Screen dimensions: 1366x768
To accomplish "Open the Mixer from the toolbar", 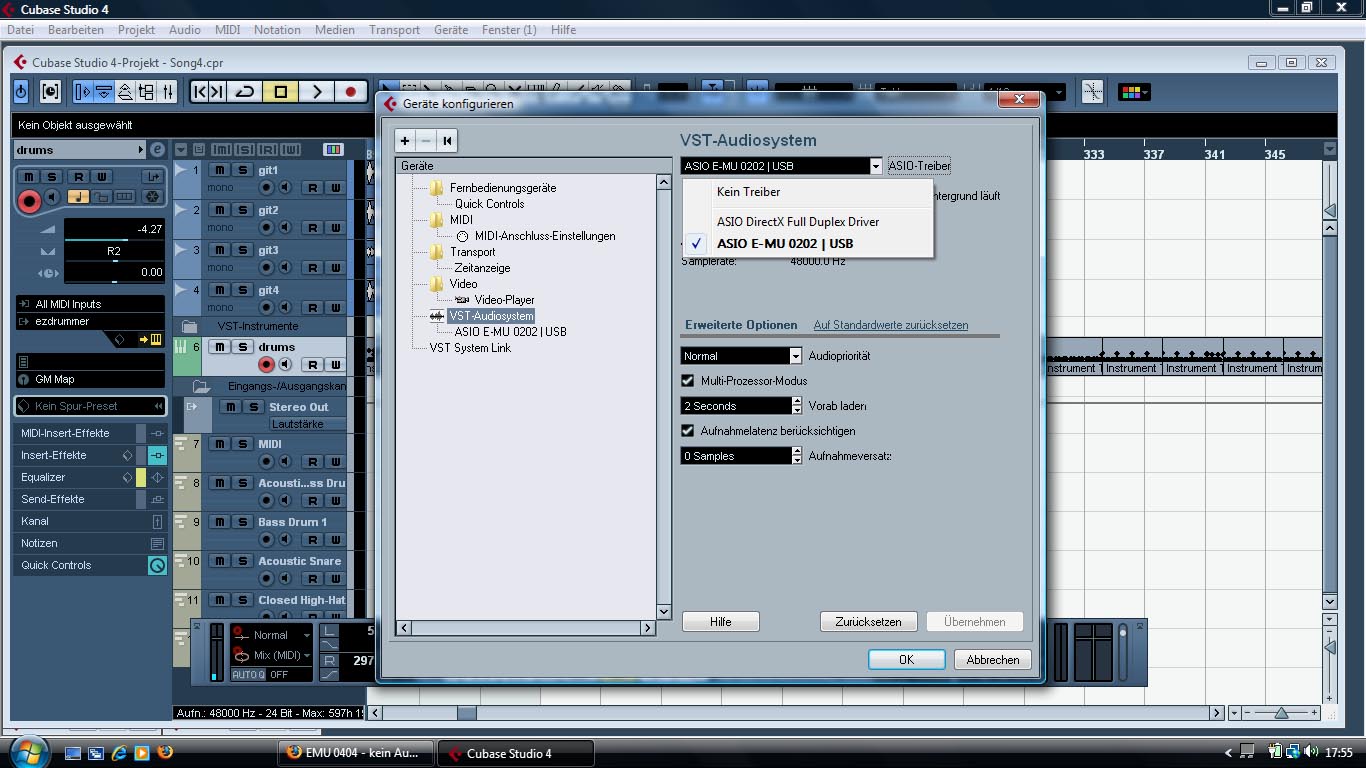I will [167, 92].
